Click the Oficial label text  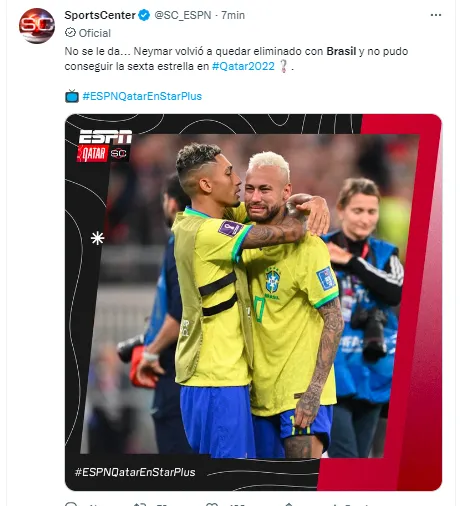[95, 33]
